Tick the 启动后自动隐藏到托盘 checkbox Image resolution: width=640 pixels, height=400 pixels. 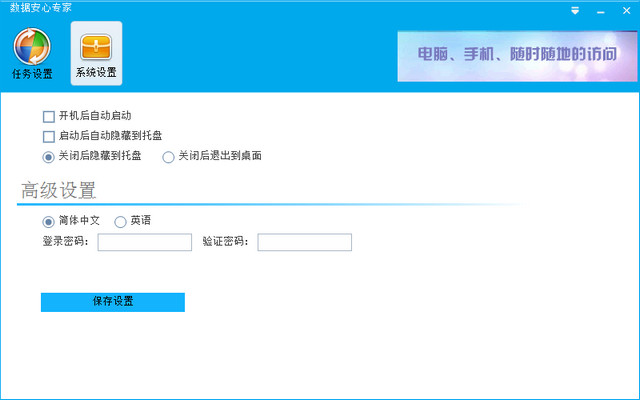(x=49, y=136)
